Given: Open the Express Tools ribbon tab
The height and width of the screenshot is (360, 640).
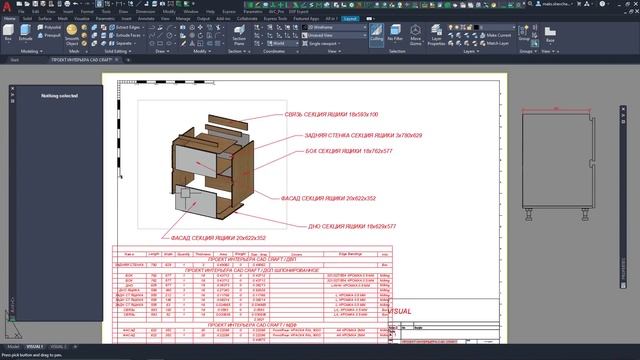Looking at the screenshot, I should click(275, 19).
